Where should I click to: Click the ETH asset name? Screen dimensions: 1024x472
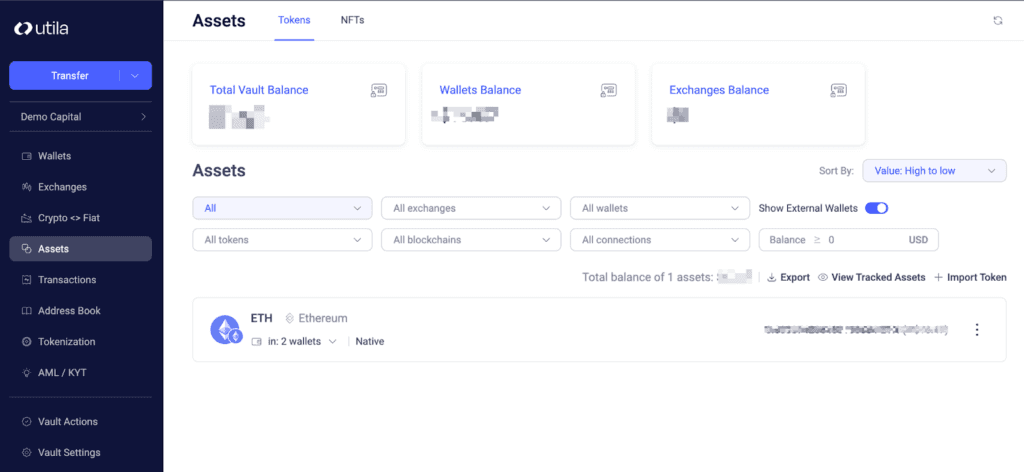click(x=261, y=319)
